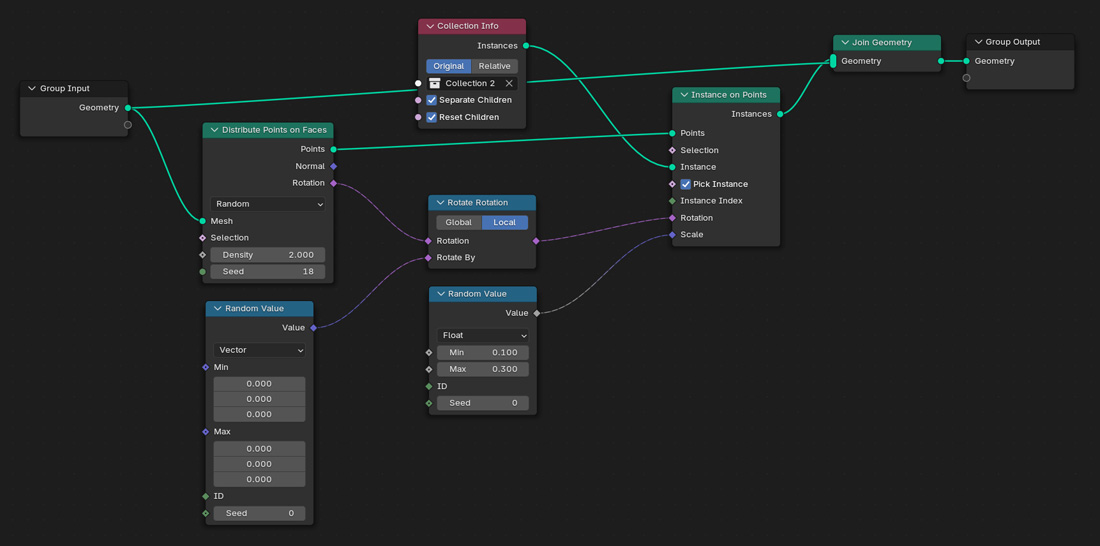This screenshot has width=1100, height=546.
Task: Click the Original transform space button
Action: point(448,66)
